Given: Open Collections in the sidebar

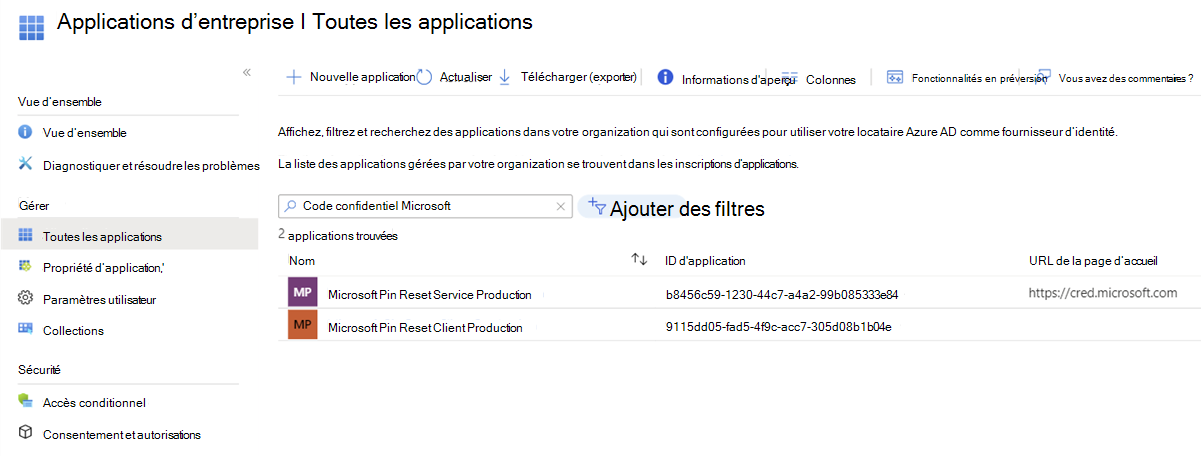Looking at the screenshot, I should (x=73, y=331).
